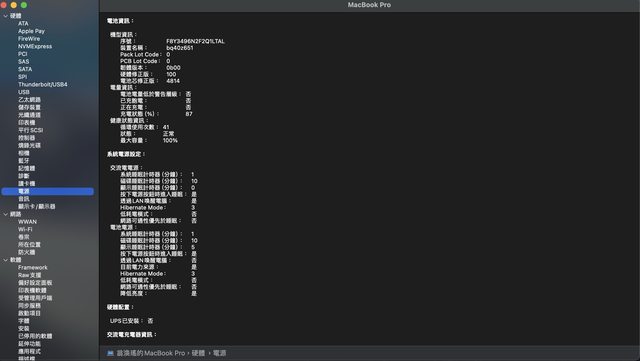Select Apple Pay in the sidebar

31,31
